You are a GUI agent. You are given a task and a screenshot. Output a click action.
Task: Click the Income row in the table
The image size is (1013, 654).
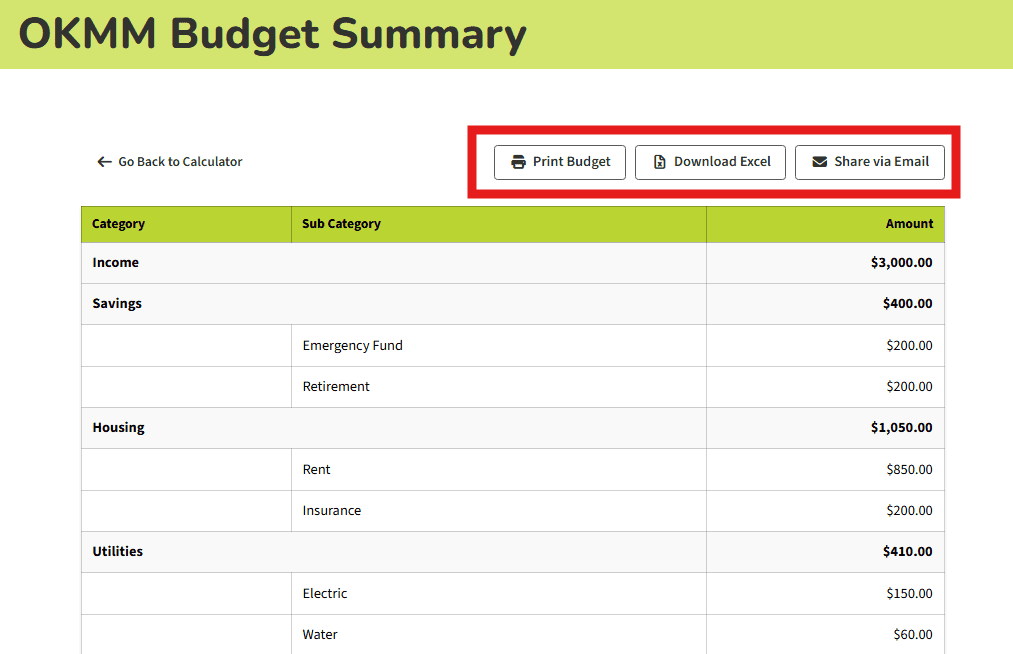pos(115,262)
